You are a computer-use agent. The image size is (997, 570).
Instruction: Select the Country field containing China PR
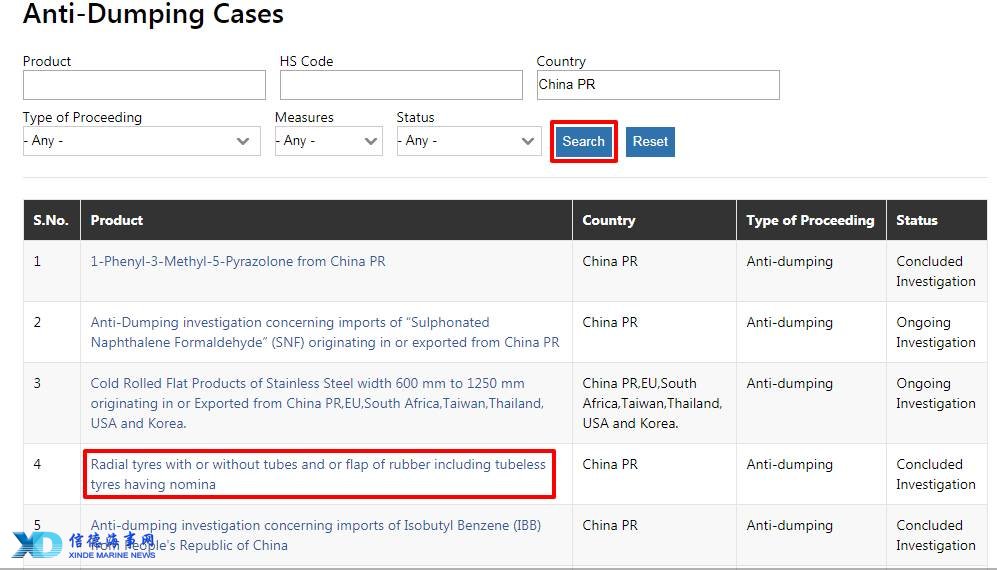658,85
